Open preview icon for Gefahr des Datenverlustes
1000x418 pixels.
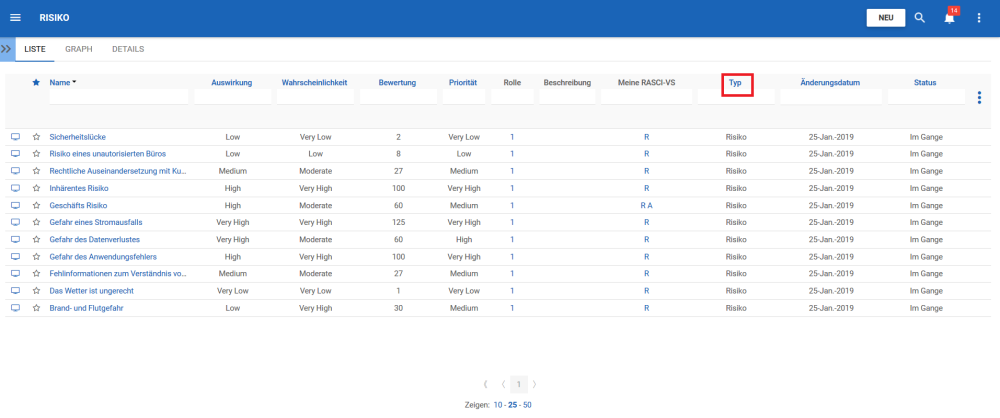click(x=15, y=239)
